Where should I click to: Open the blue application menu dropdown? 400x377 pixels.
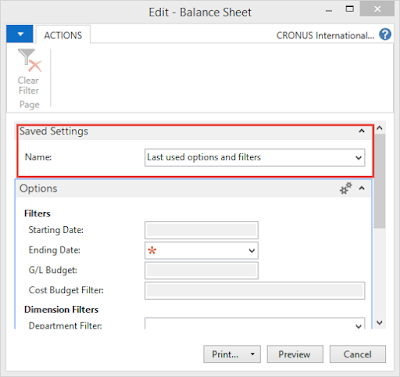pyautogui.click(x=20, y=34)
